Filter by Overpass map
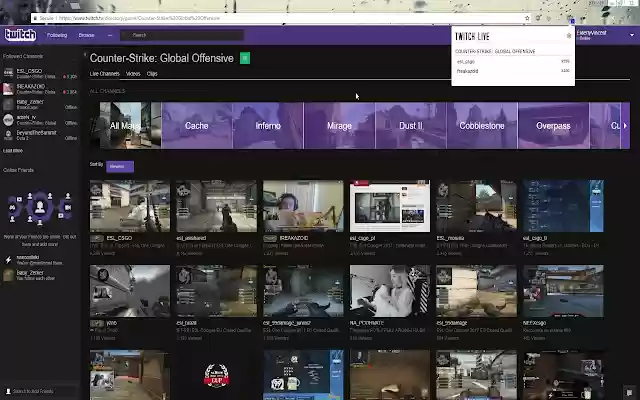Image resolution: width=640 pixels, height=400 pixels. 553,125
